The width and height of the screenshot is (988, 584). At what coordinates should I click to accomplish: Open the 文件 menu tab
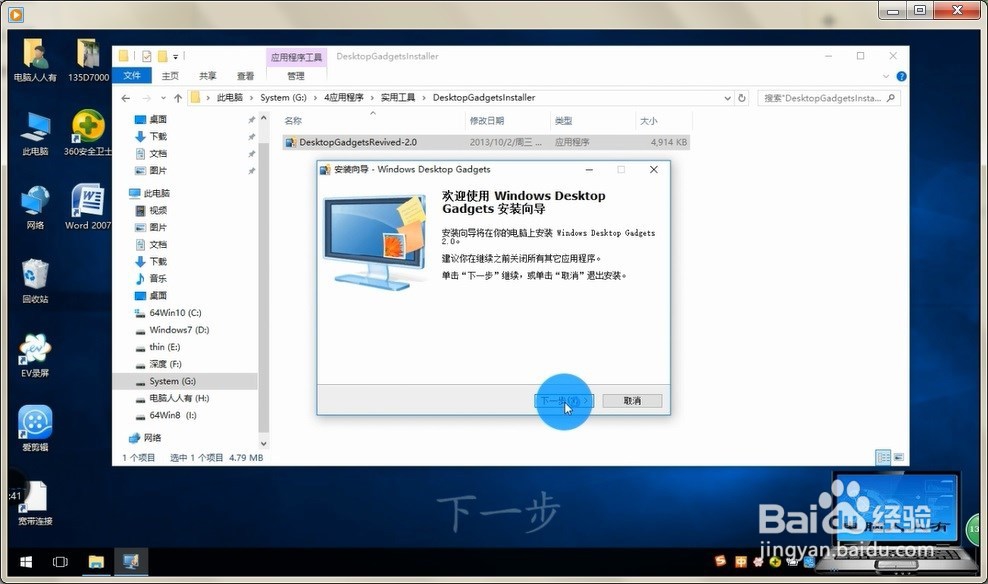[x=132, y=76]
